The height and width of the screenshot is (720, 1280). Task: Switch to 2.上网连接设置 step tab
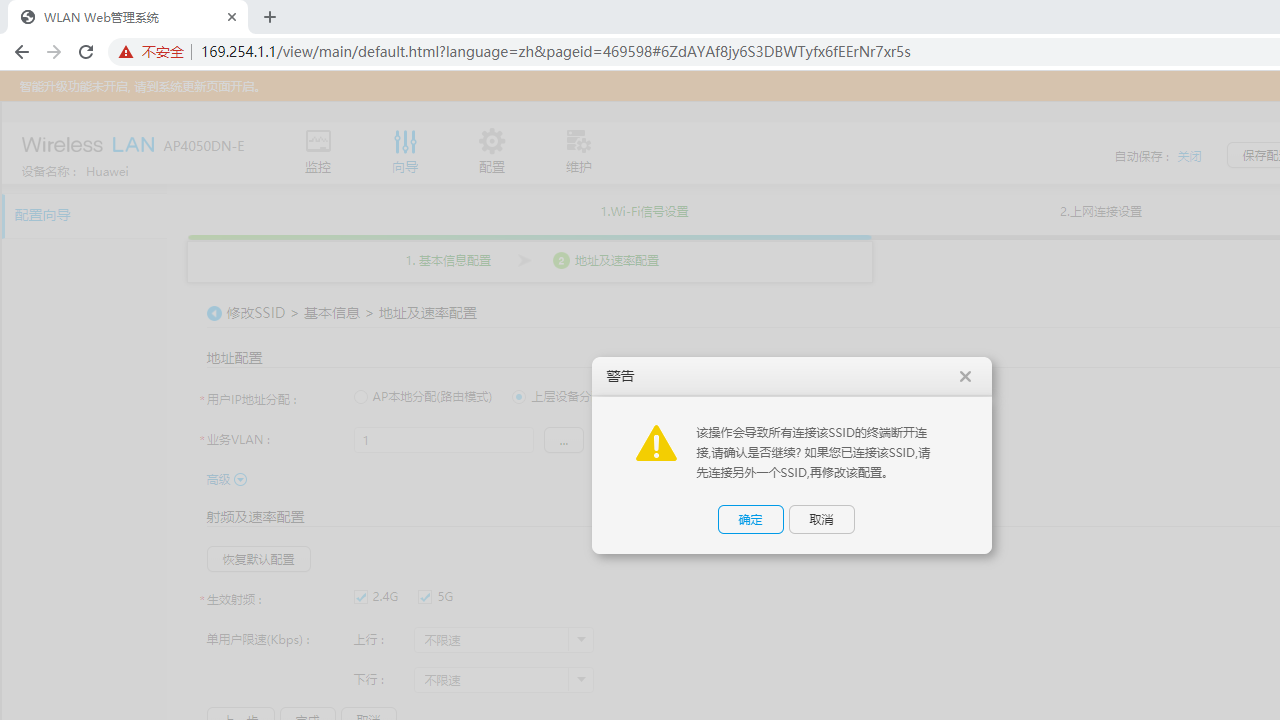click(x=1100, y=212)
